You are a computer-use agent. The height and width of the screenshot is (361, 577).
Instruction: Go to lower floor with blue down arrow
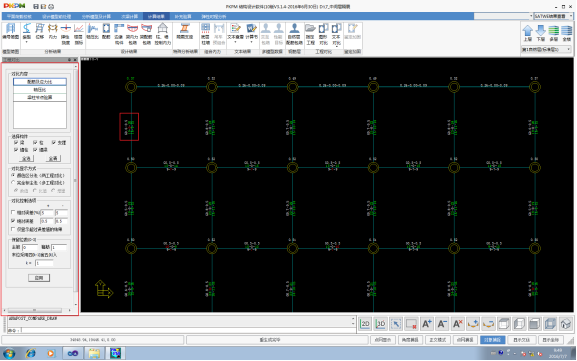pyautogui.click(x=541, y=33)
